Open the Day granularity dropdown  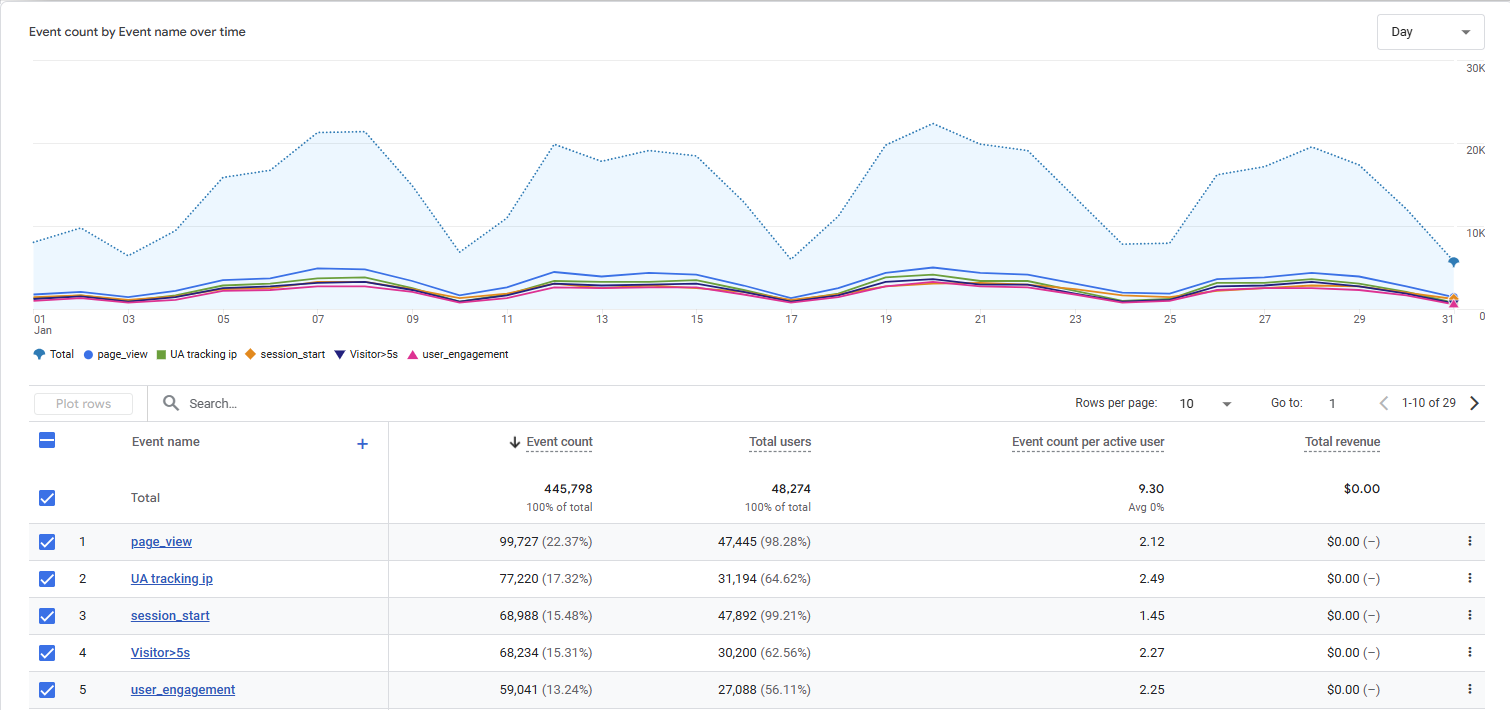(x=1430, y=32)
